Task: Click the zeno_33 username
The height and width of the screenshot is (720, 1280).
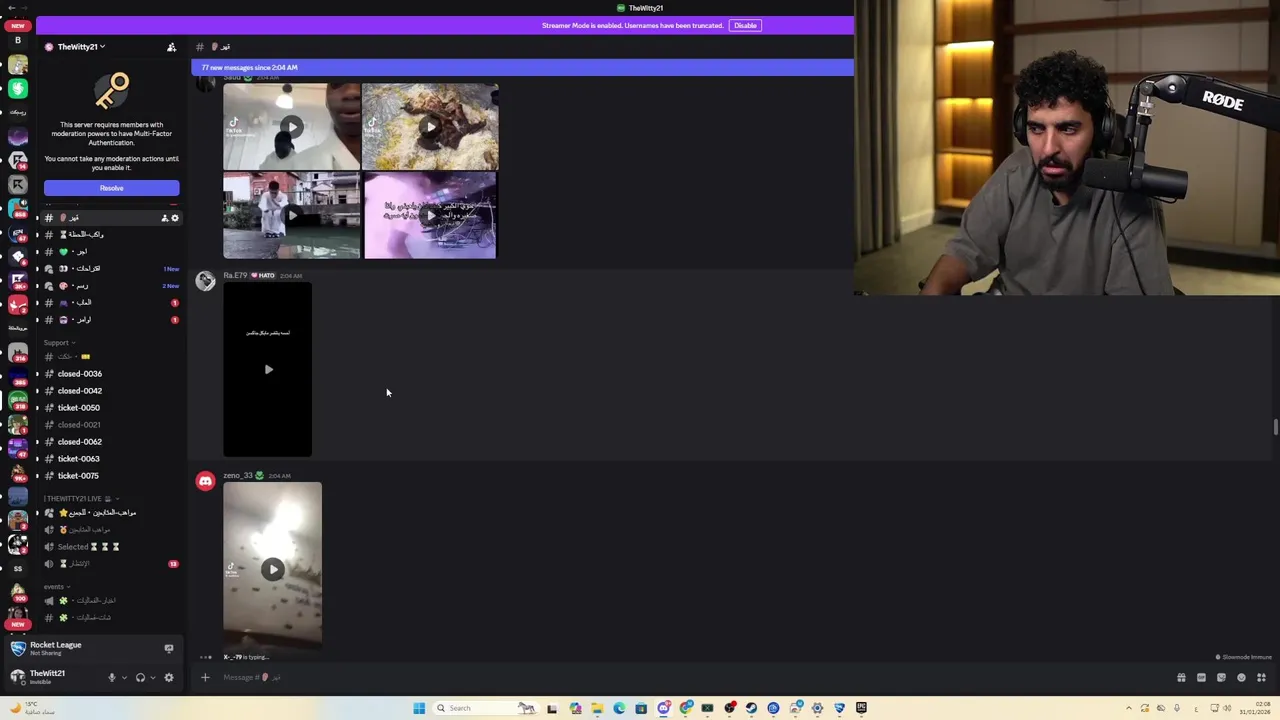Action: pos(238,475)
